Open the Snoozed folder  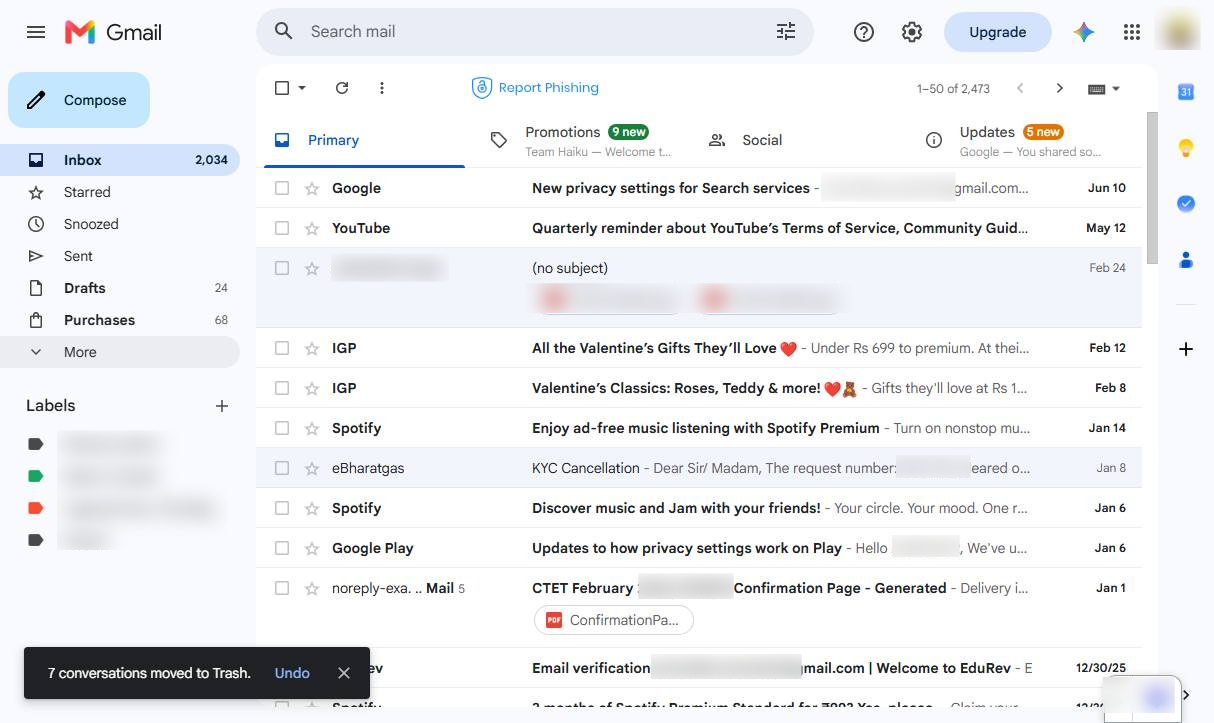(x=120, y=224)
